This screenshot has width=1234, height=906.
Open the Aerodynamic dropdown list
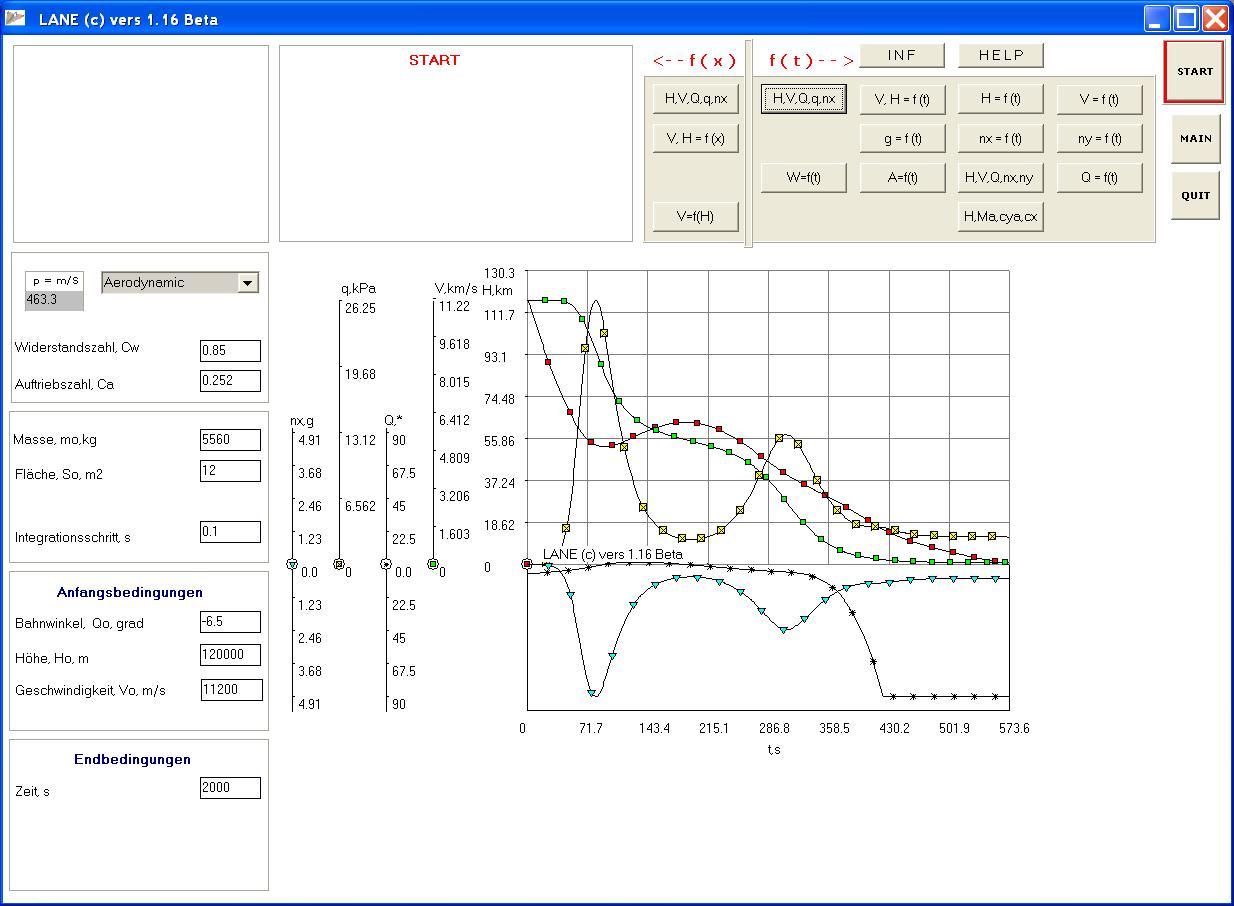247,283
